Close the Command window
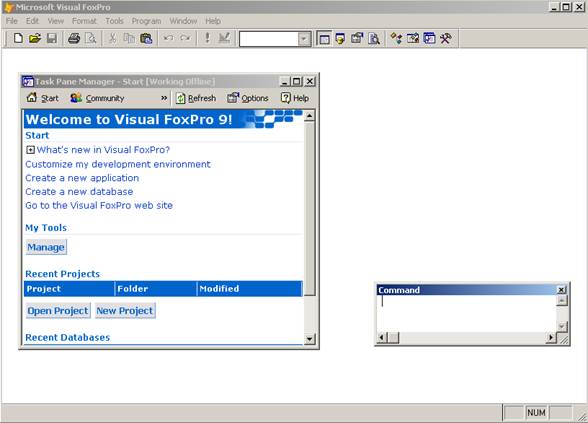The image size is (588, 423). tap(561, 290)
